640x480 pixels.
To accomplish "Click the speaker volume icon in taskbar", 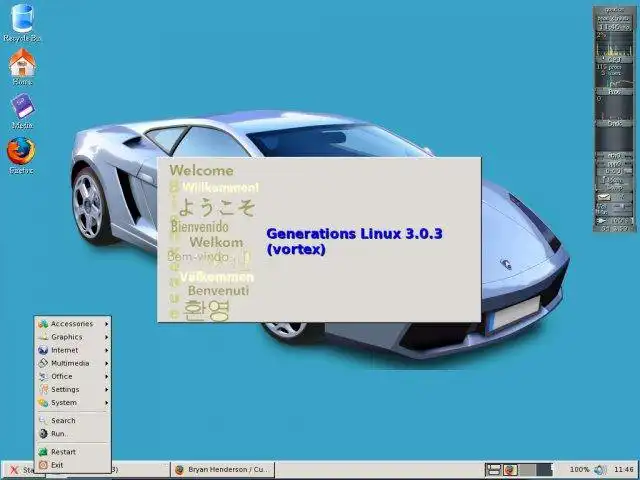I will click(600, 470).
